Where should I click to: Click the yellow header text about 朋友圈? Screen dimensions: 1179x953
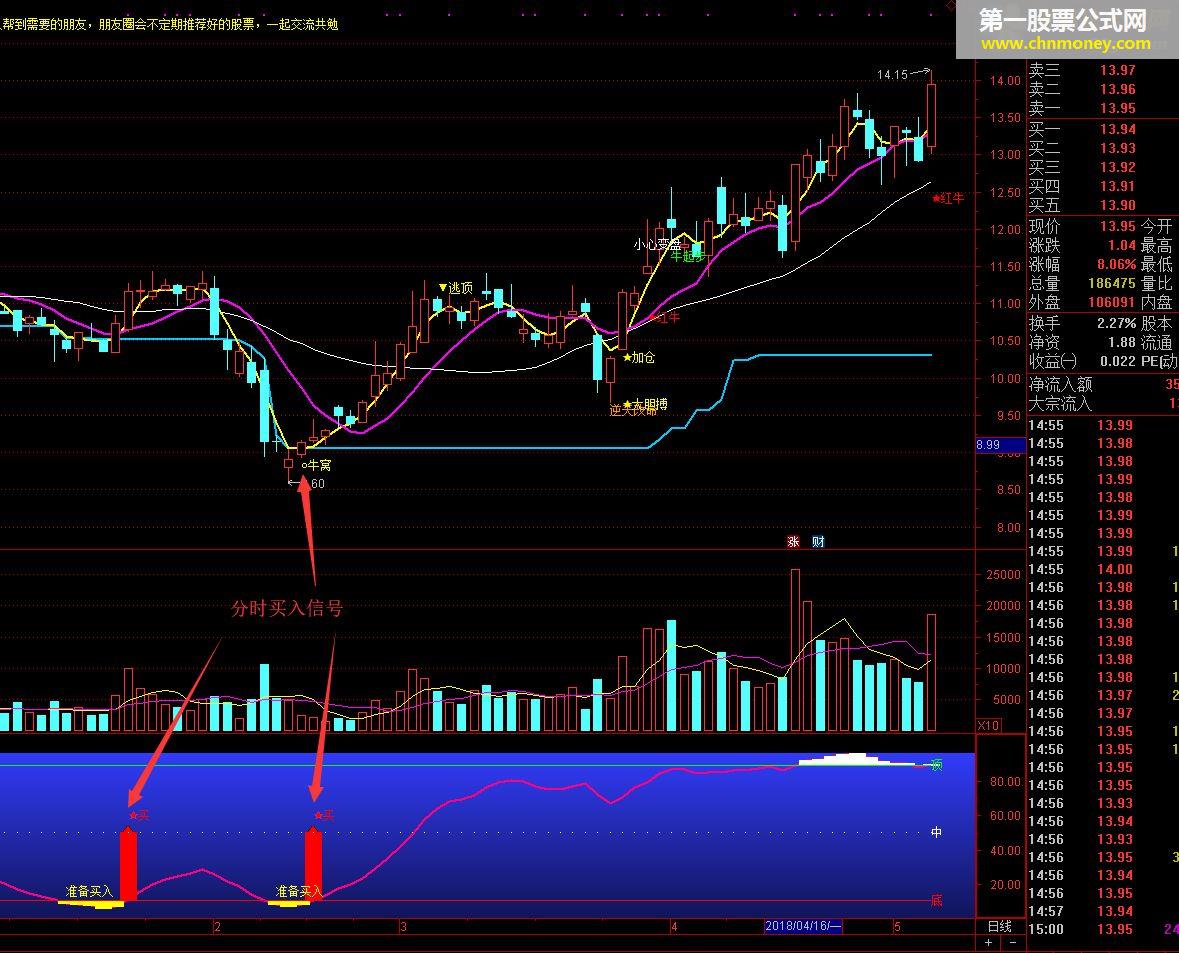point(169,24)
